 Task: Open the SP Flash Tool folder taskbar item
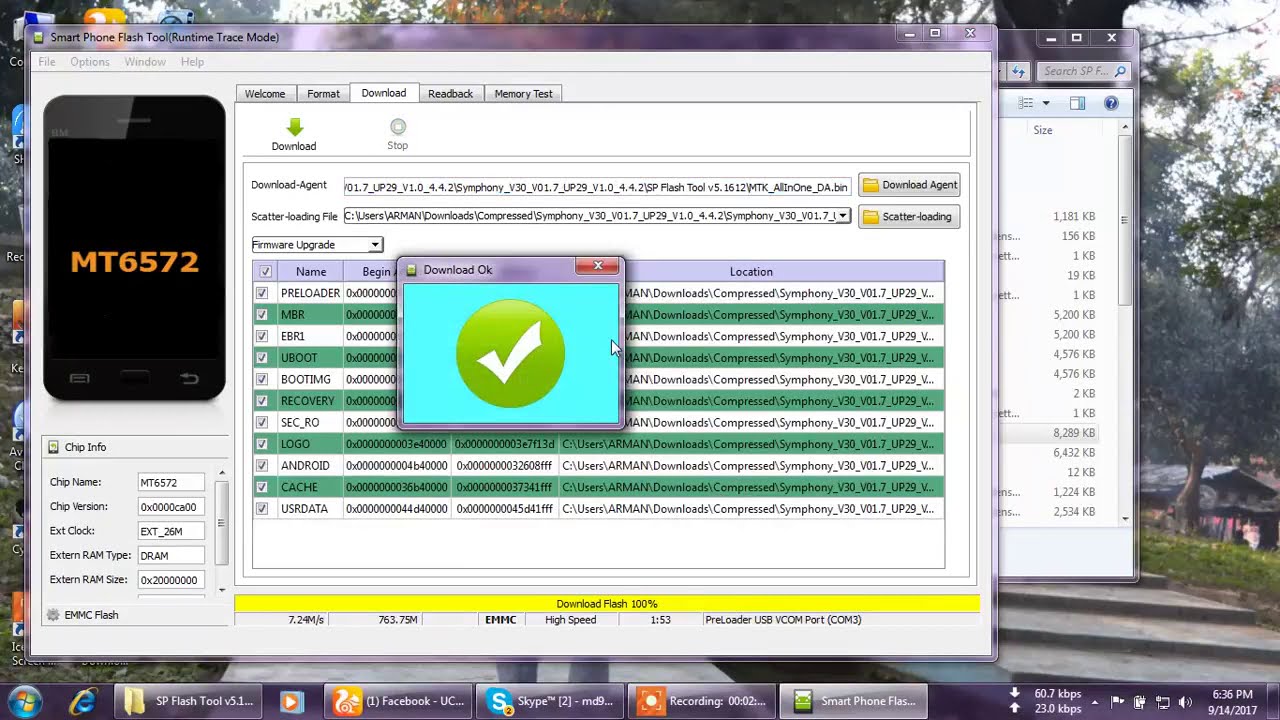[189, 701]
